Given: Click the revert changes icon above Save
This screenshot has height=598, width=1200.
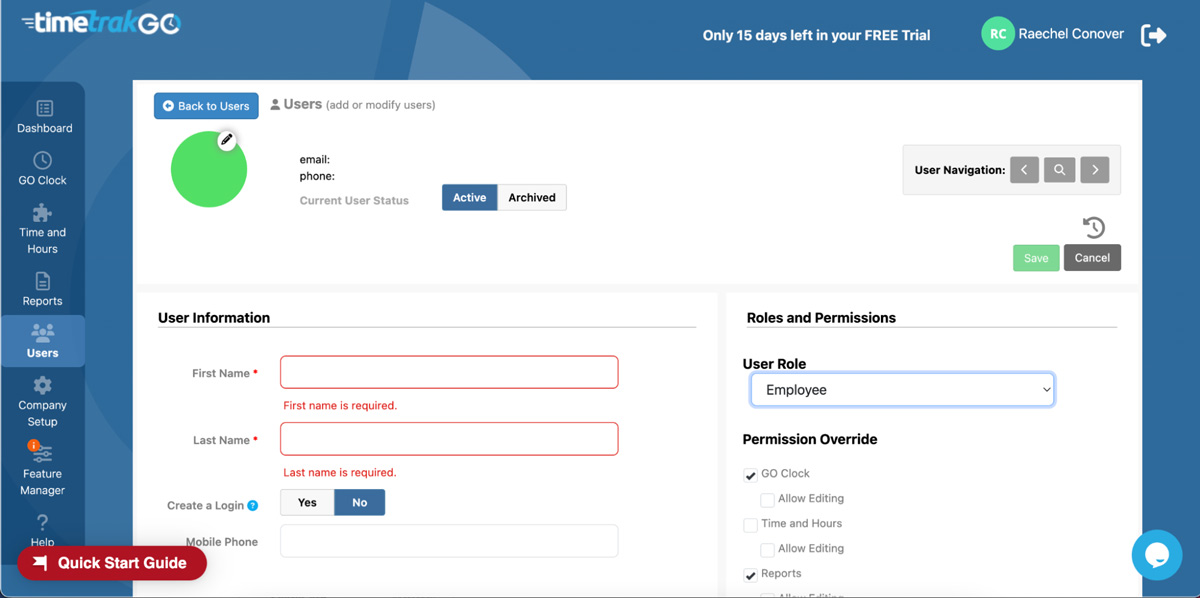Looking at the screenshot, I should pyautogui.click(x=1093, y=227).
